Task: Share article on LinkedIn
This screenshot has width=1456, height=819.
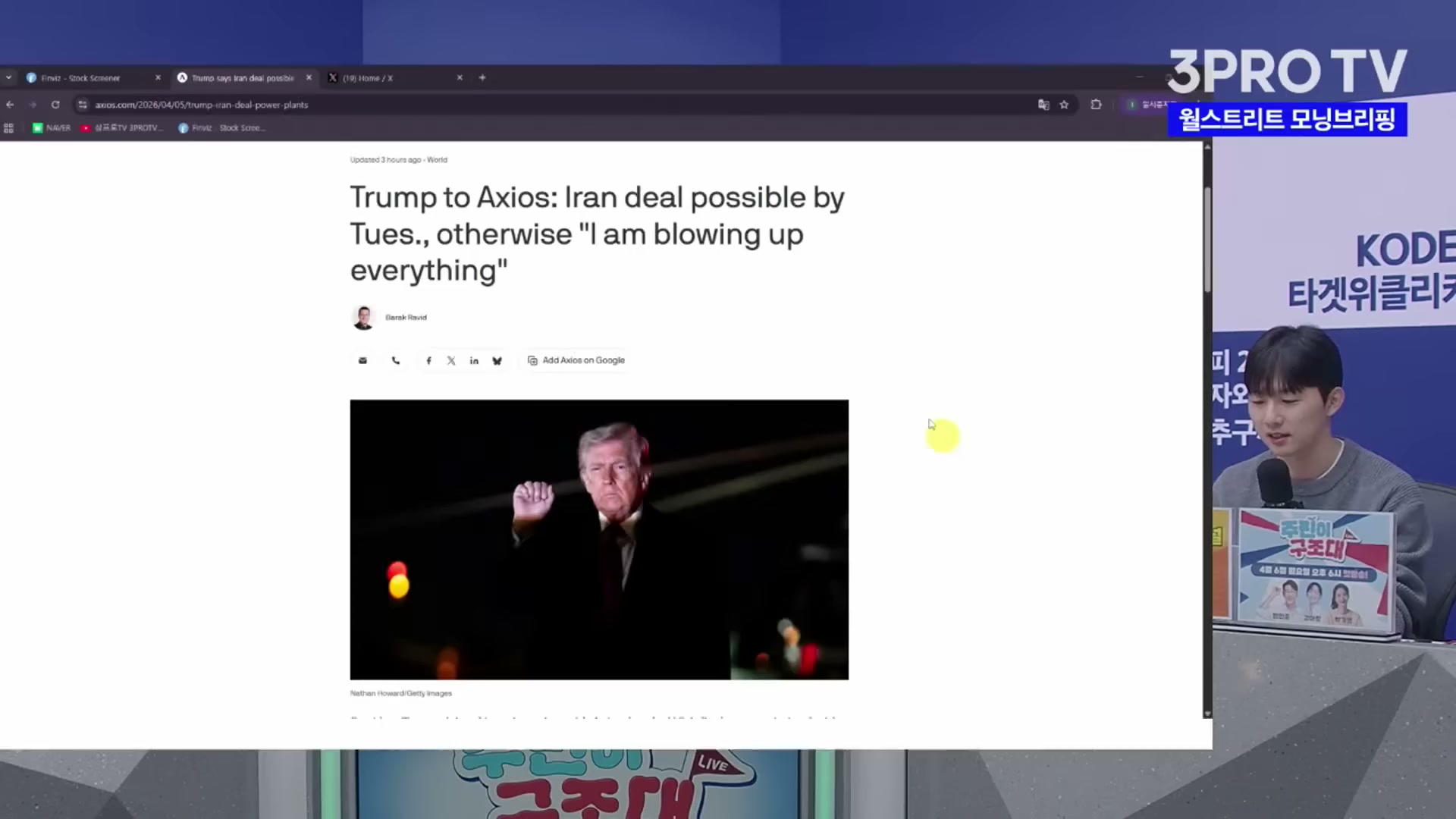Action: 474,361
